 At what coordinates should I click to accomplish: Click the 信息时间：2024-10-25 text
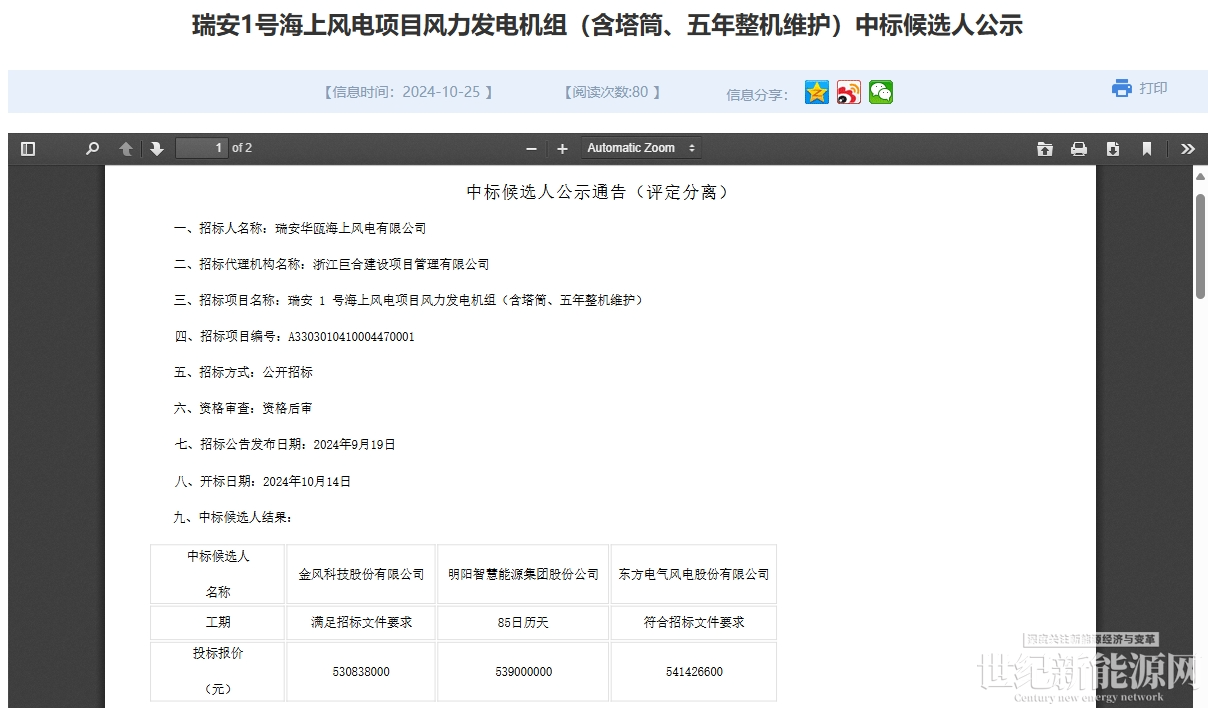pos(408,92)
